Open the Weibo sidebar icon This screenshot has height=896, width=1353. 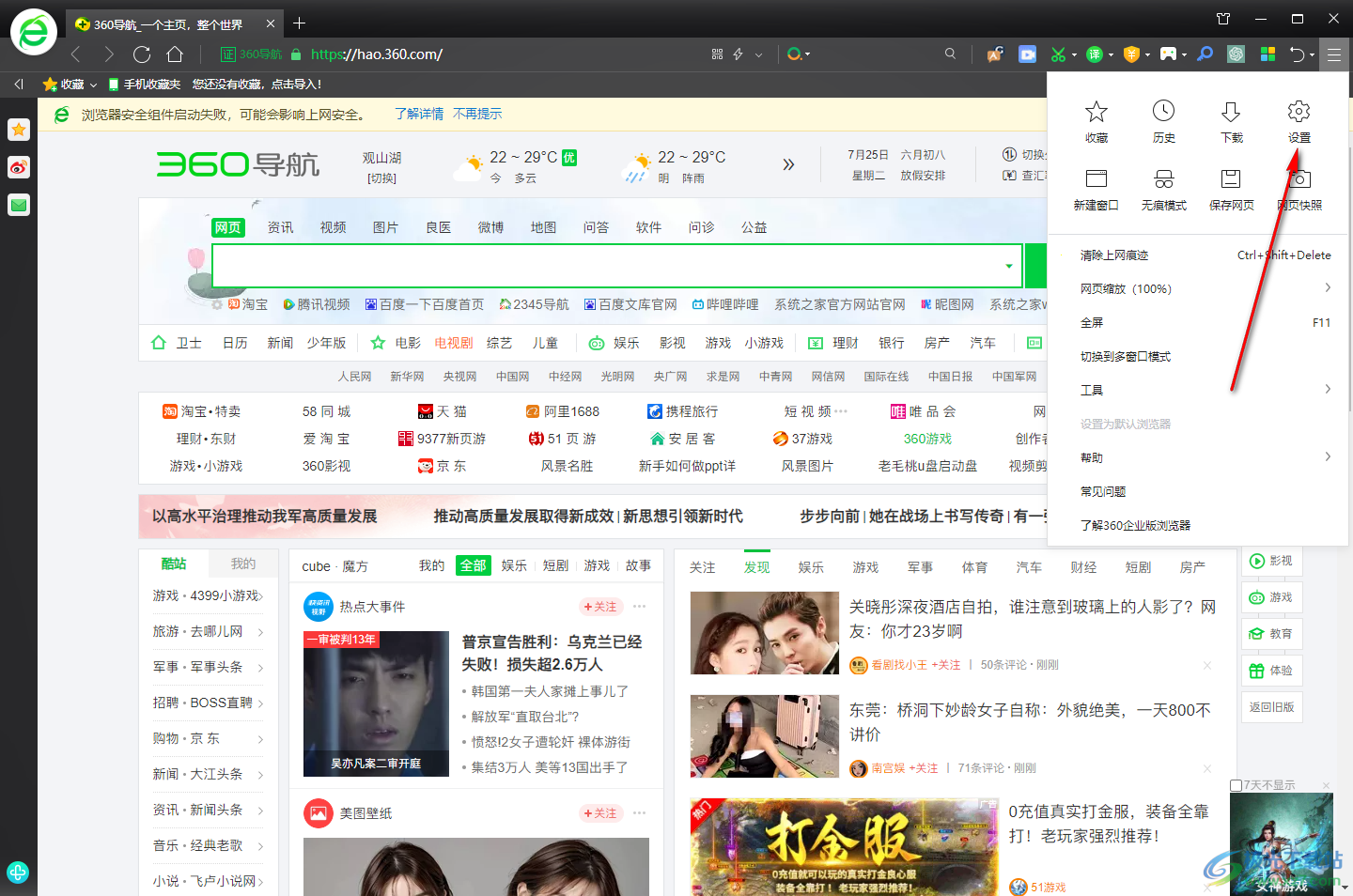19,167
